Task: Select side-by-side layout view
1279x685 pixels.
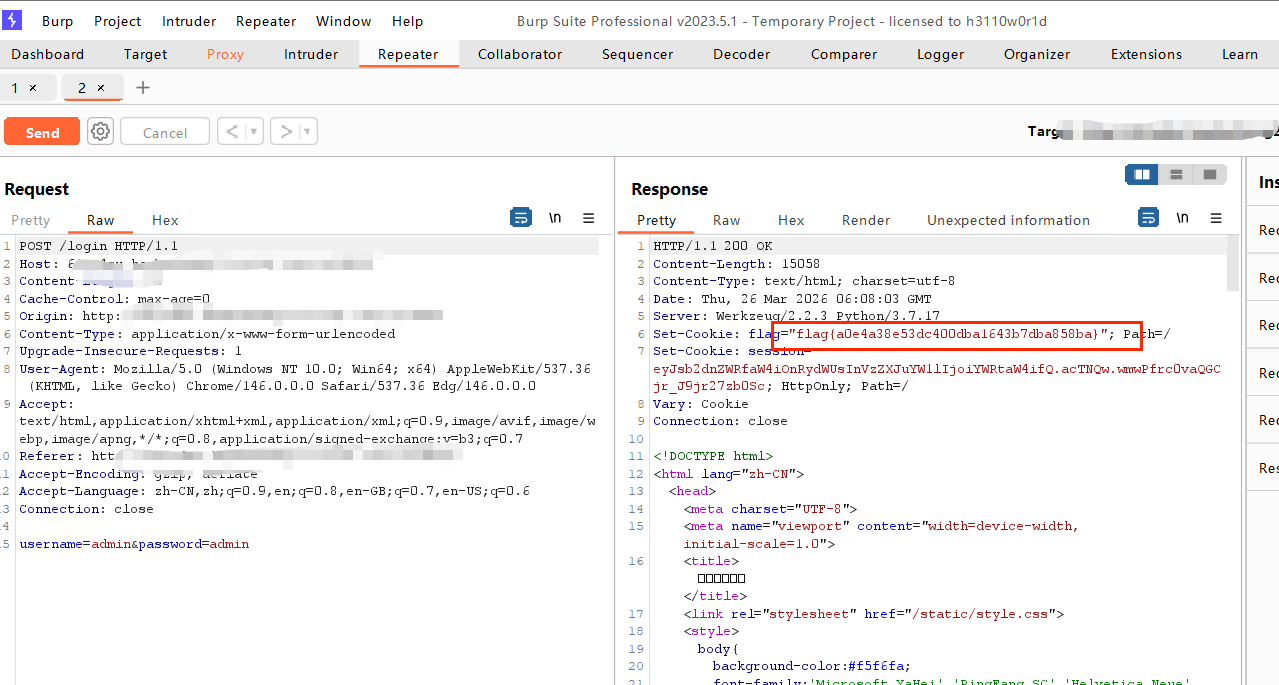Action: click(x=1142, y=175)
